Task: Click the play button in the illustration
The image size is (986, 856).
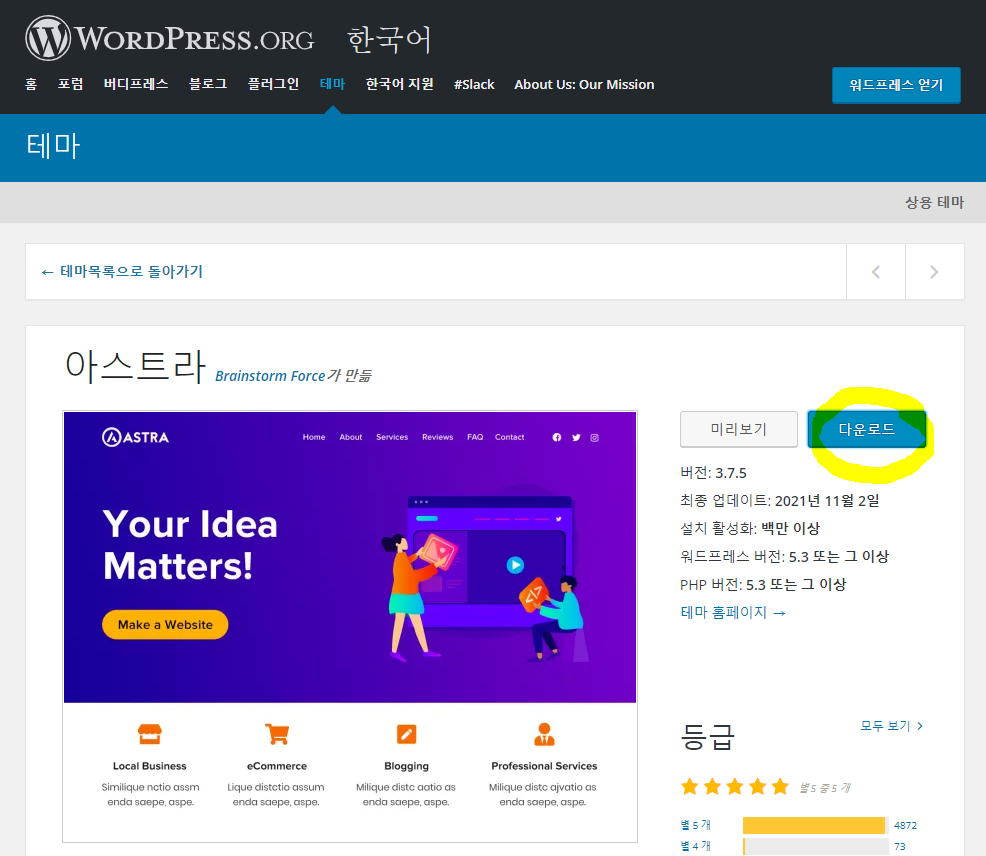Action: [x=515, y=565]
